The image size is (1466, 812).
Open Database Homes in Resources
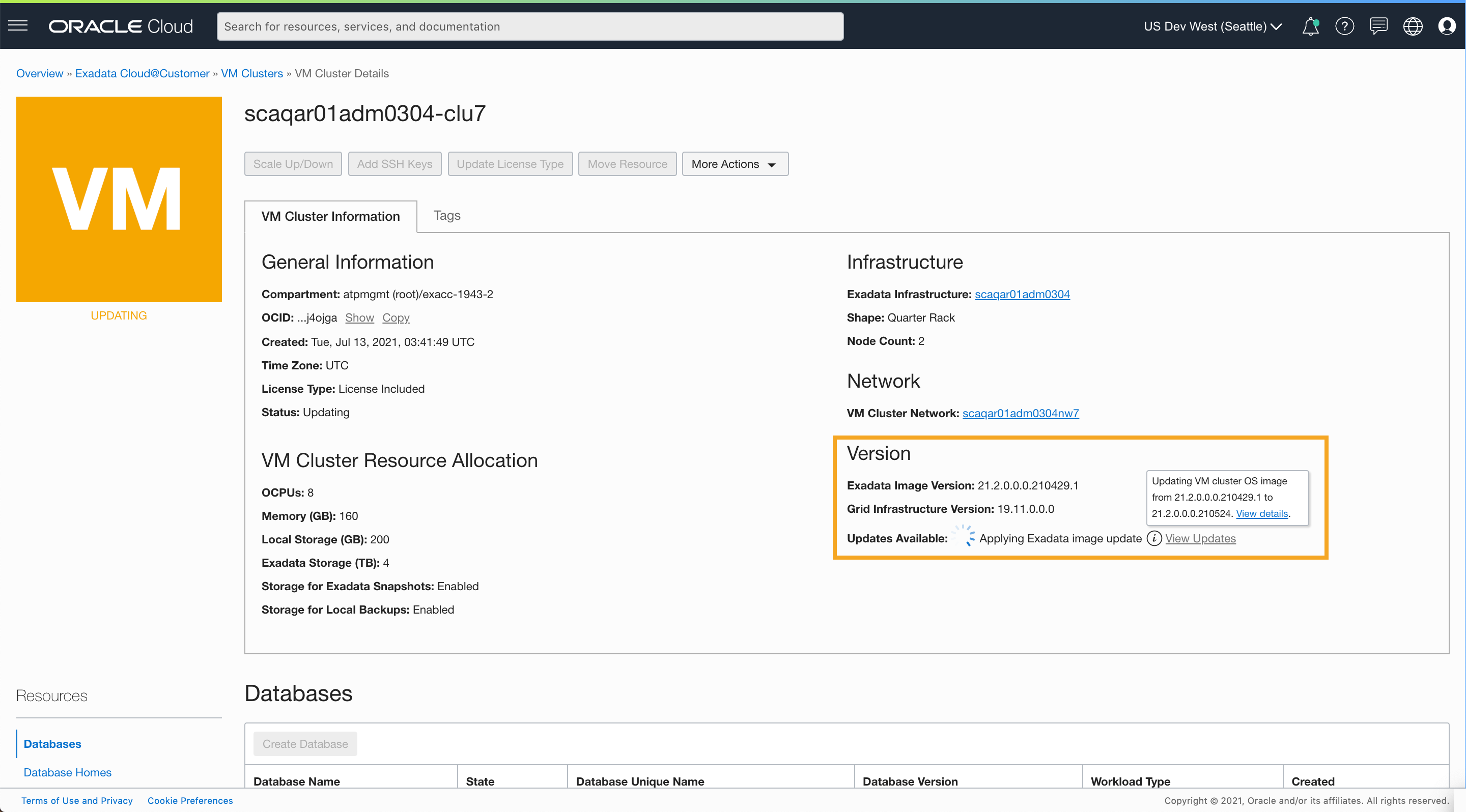[x=67, y=772]
